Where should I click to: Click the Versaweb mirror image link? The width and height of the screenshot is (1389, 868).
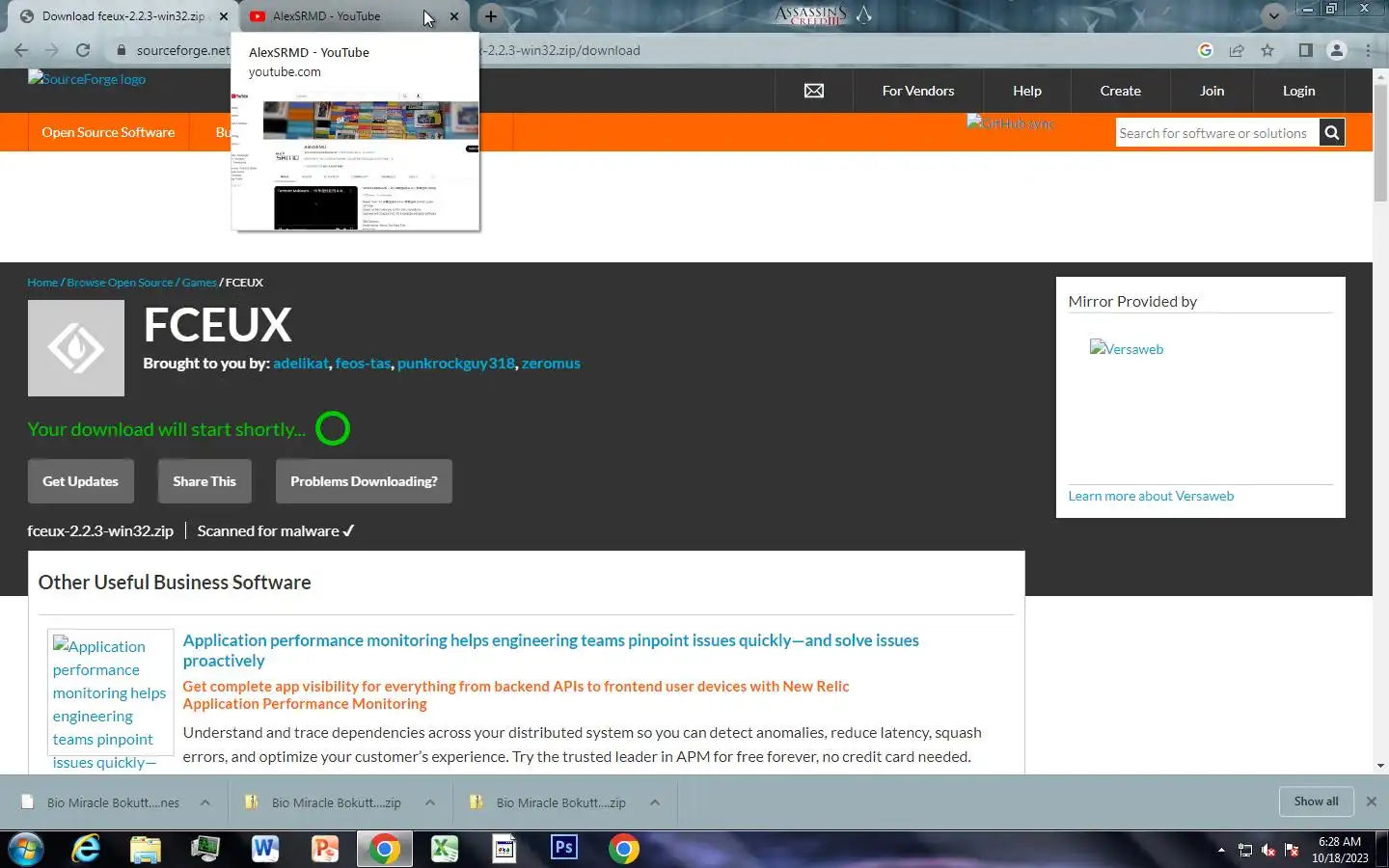coord(1127,349)
